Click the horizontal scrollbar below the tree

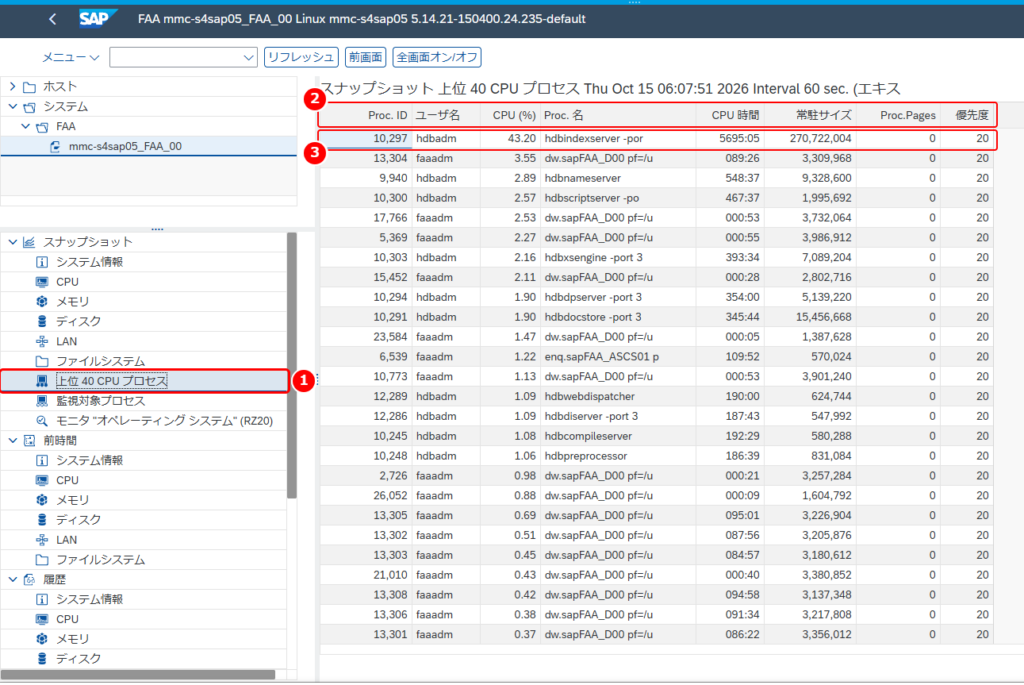138,675
